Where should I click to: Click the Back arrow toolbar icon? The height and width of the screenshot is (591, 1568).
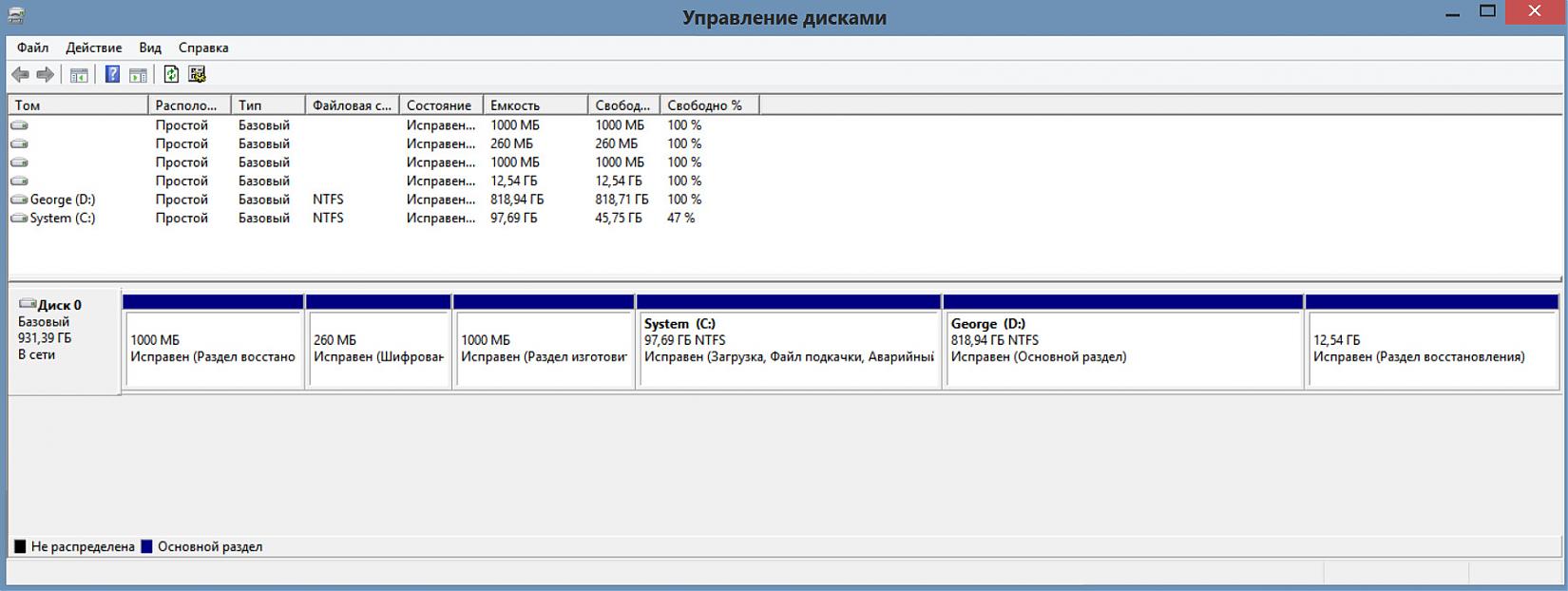point(20,74)
